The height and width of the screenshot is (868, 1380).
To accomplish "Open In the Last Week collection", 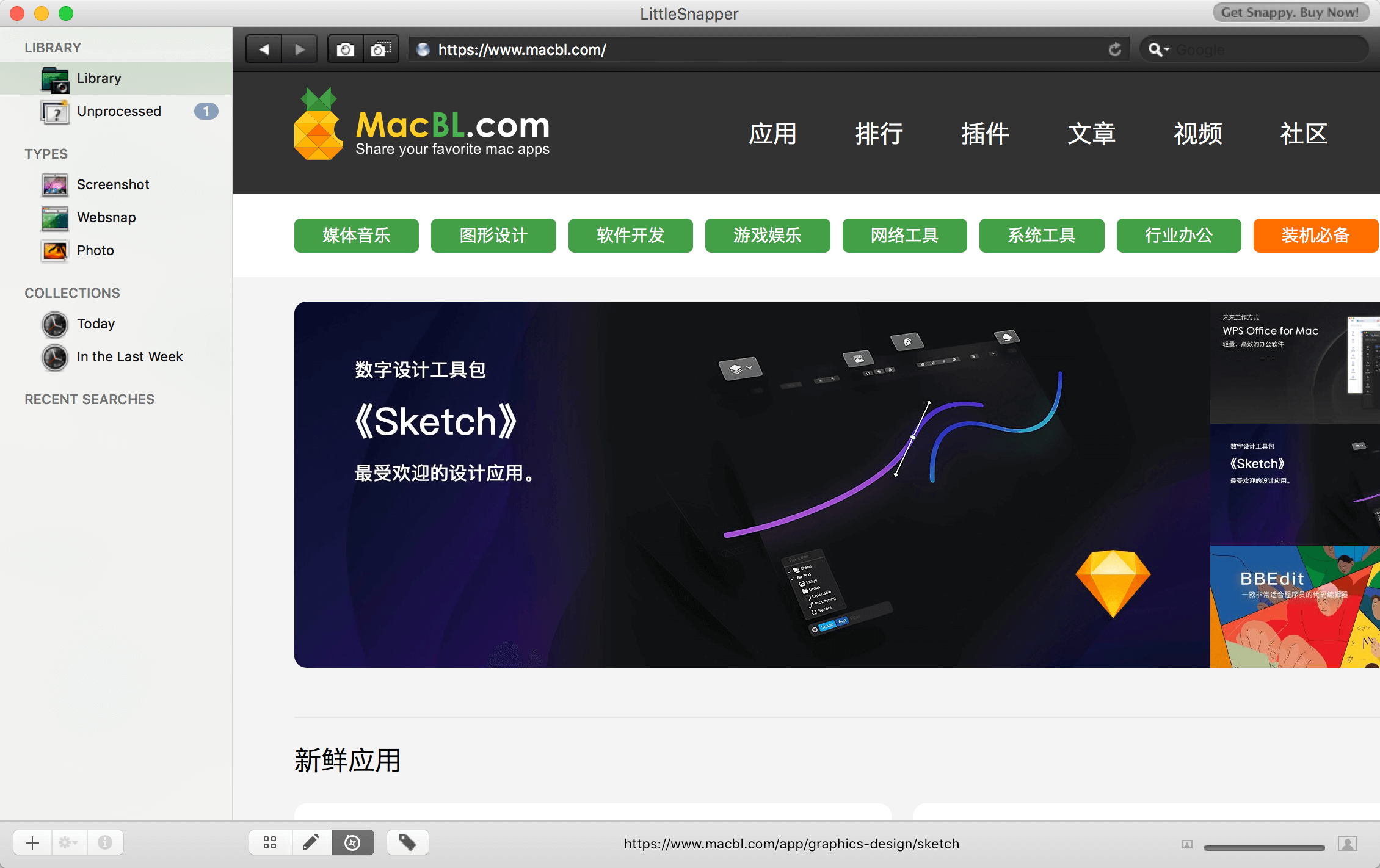I will pyautogui.click(x=116, y=356).
